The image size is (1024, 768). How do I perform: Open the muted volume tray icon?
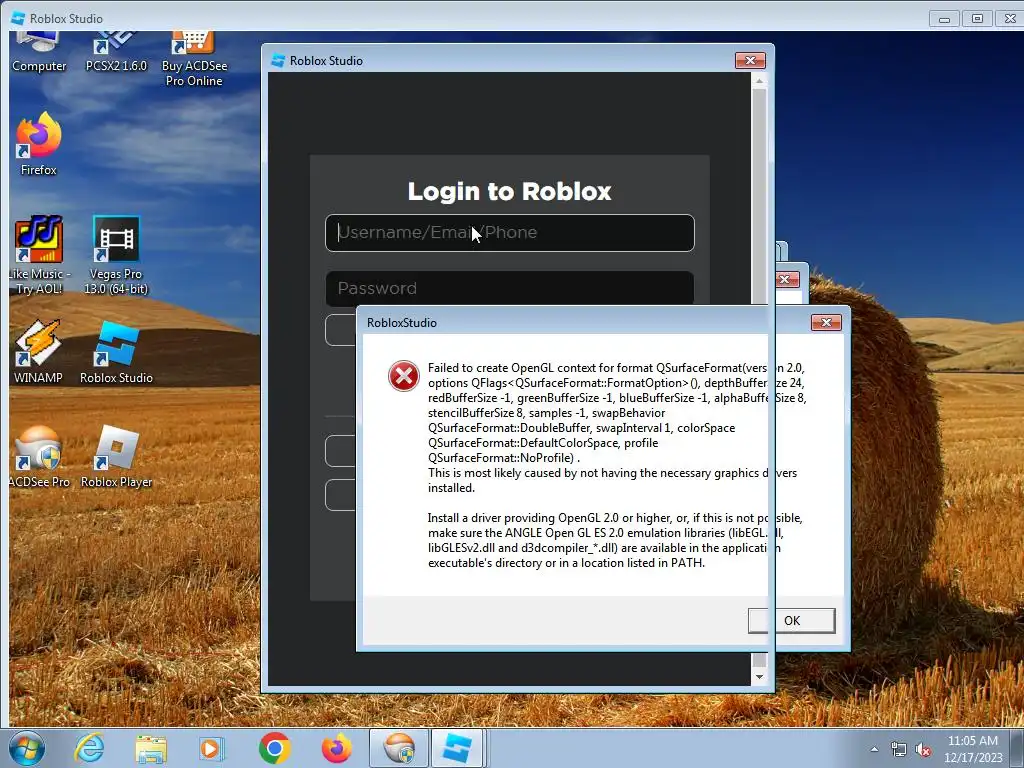(x=923, y=749)
